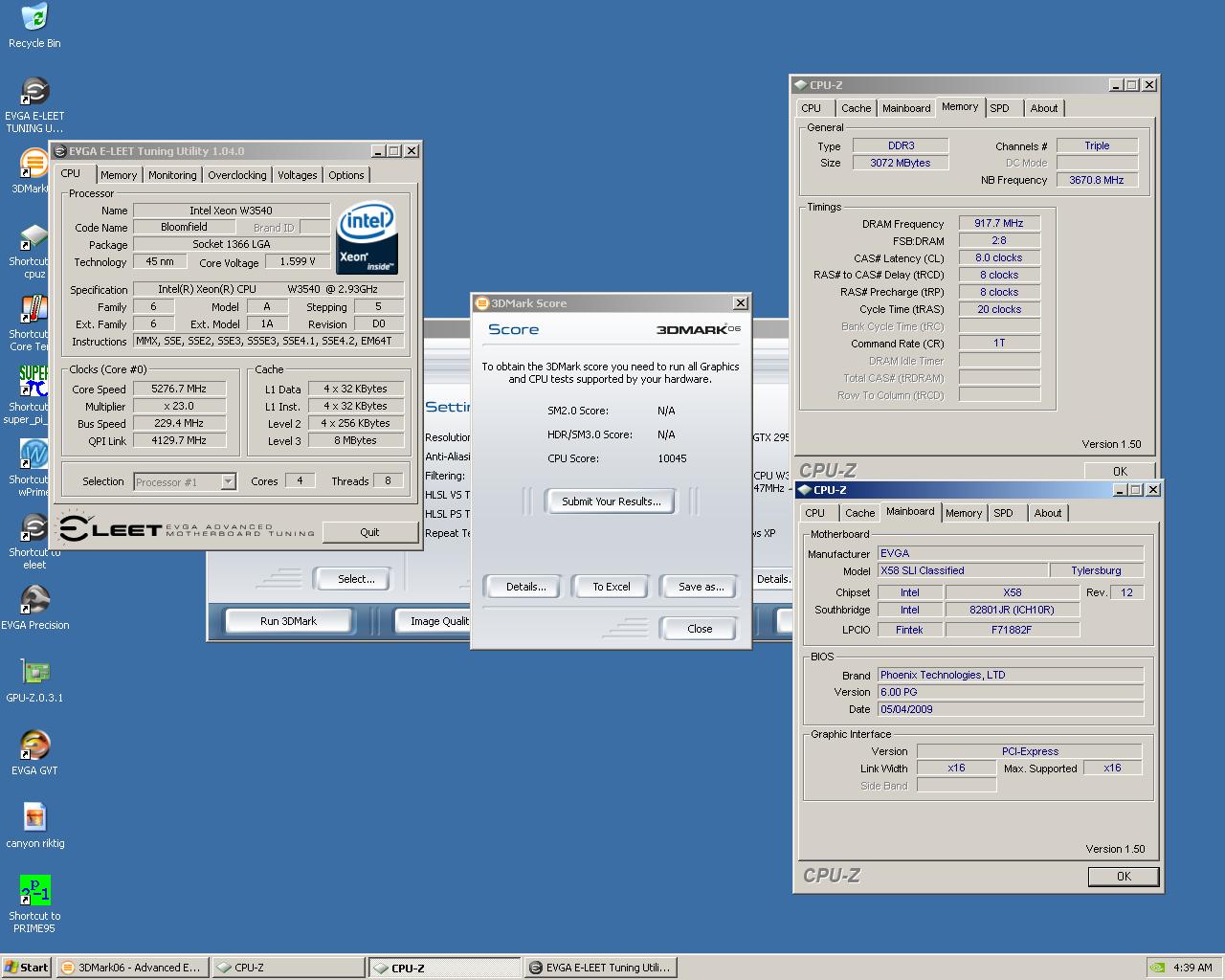
Task: Click the Multiplier x 23.0 field
Action: coord(180,406)
